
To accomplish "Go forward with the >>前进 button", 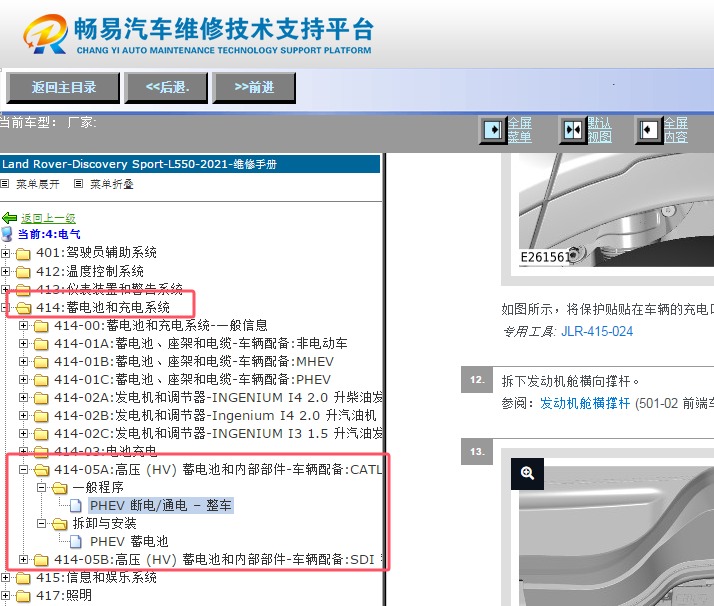I will pos(254,87).
